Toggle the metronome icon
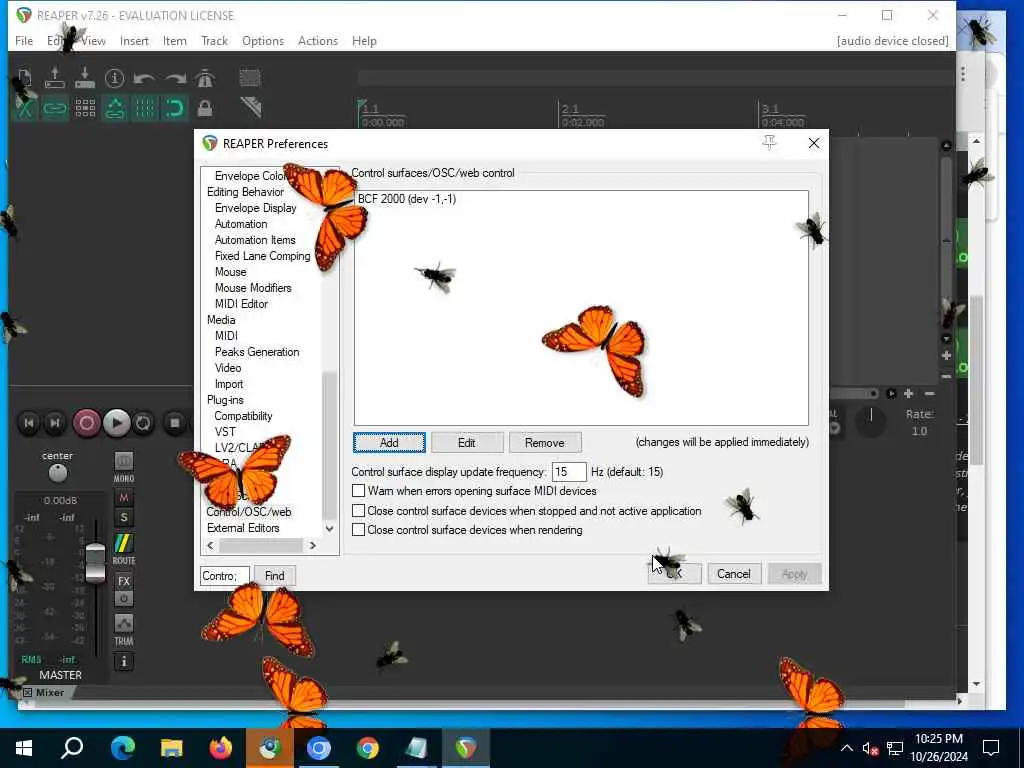 pos(204,78)
